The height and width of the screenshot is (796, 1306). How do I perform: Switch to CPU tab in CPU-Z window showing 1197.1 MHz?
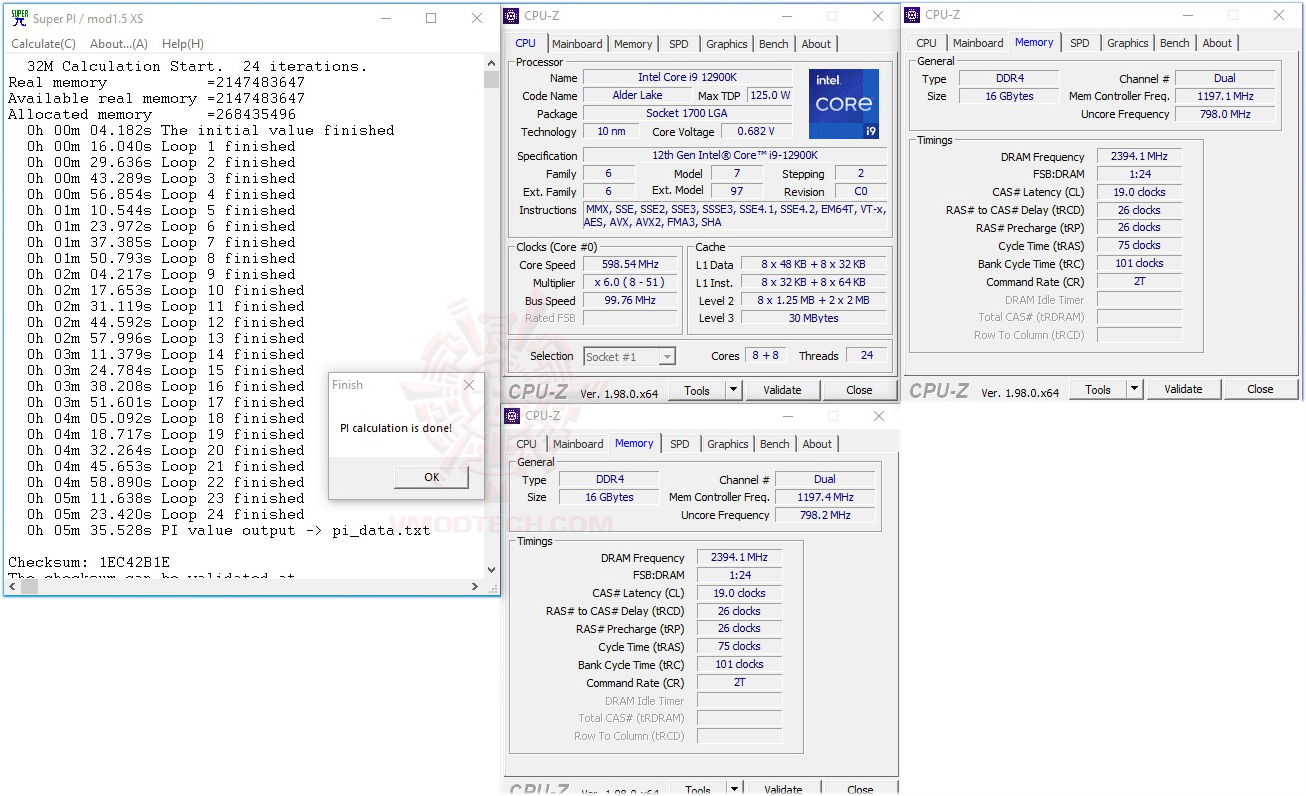(927, 43)
